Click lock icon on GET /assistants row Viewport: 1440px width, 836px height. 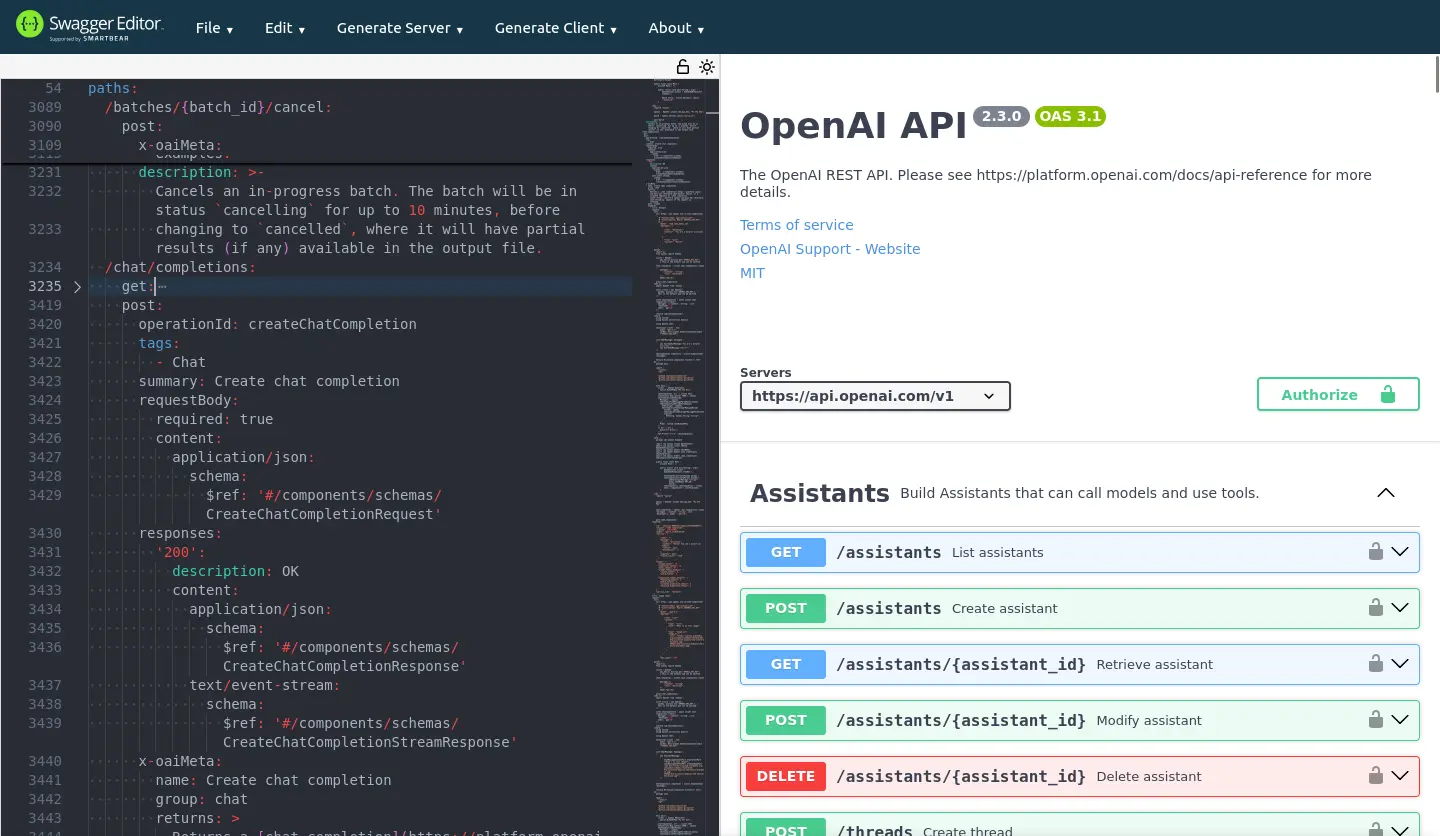[x=1375, y=552]
